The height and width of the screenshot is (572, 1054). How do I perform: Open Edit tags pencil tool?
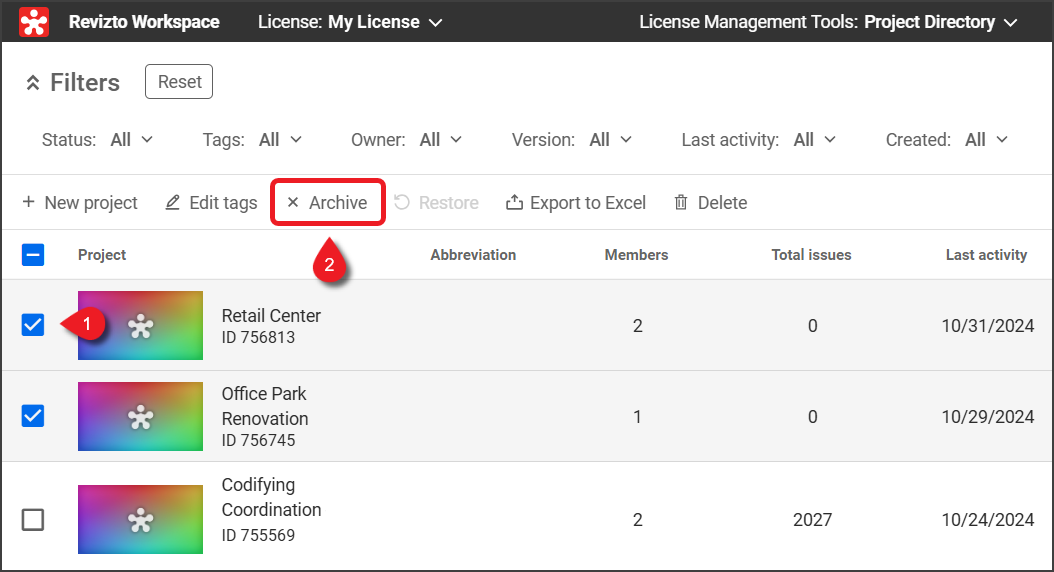point(172,203)
